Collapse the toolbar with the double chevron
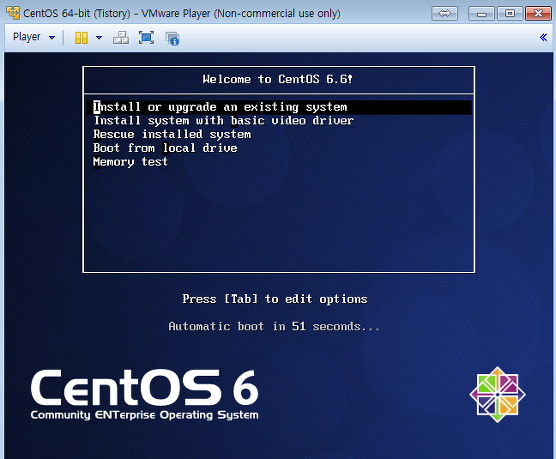Viewport: 556px width, 459px height. [x=543, y=37]
